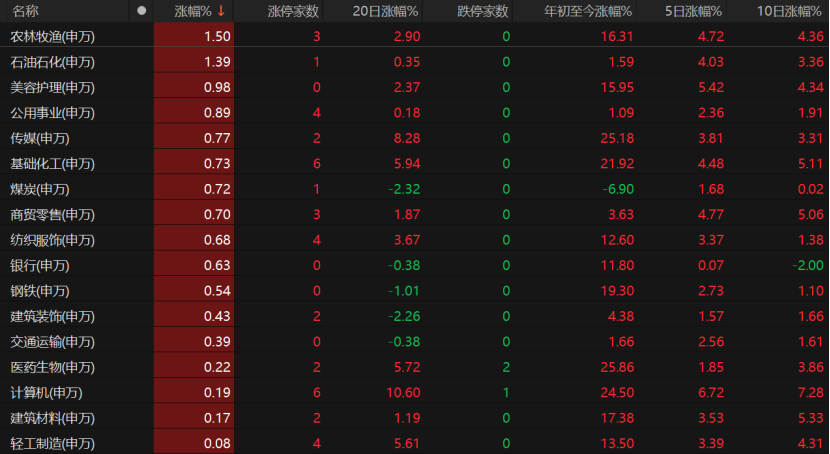Click the 0.98 涨幅 value for 美容护理

pyautogui.click(x=217, y=87)
